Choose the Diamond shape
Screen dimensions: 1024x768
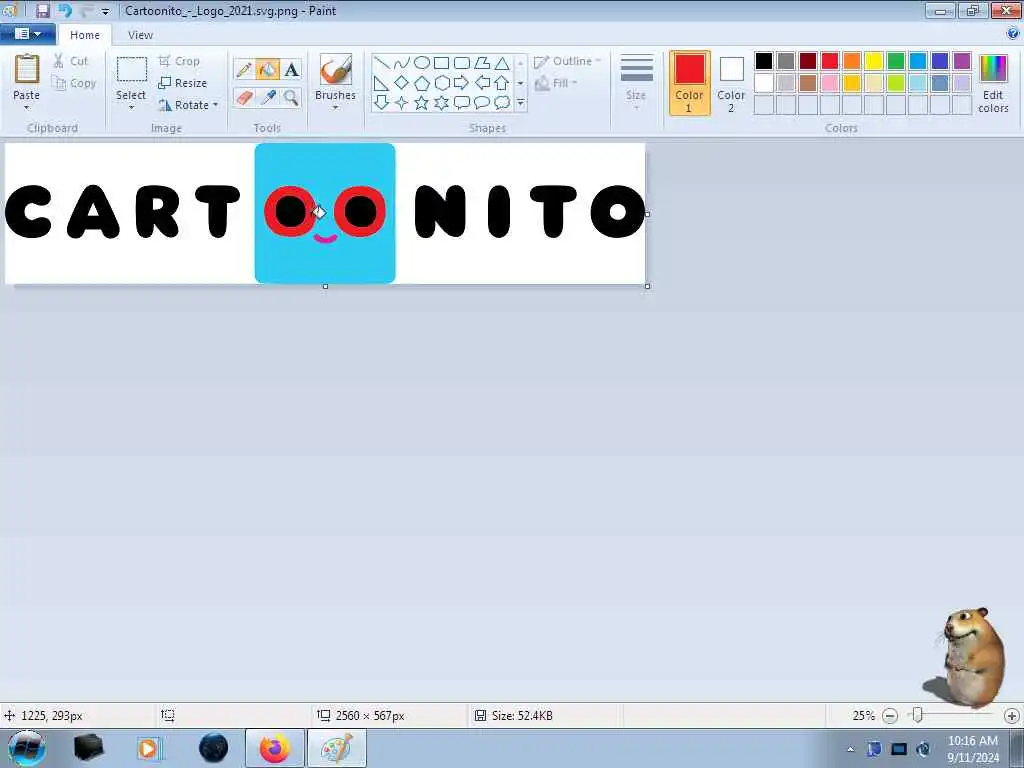tap(402, 83)
